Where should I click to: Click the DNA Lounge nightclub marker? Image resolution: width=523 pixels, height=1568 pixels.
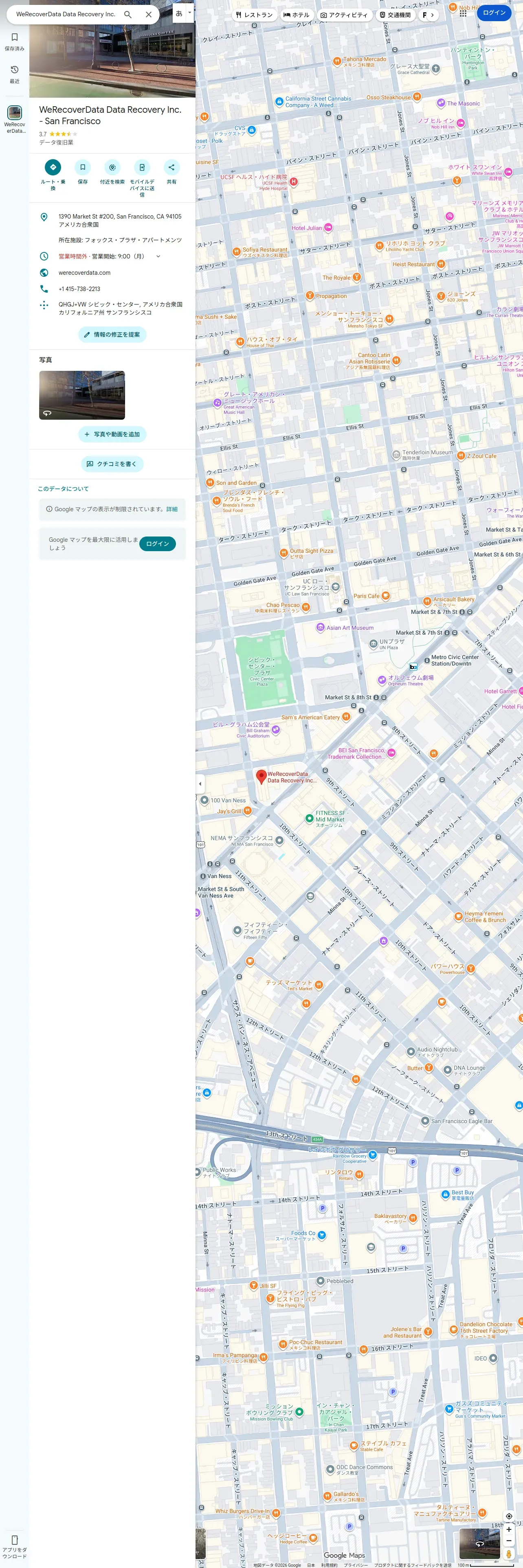tap(448, 1069)
